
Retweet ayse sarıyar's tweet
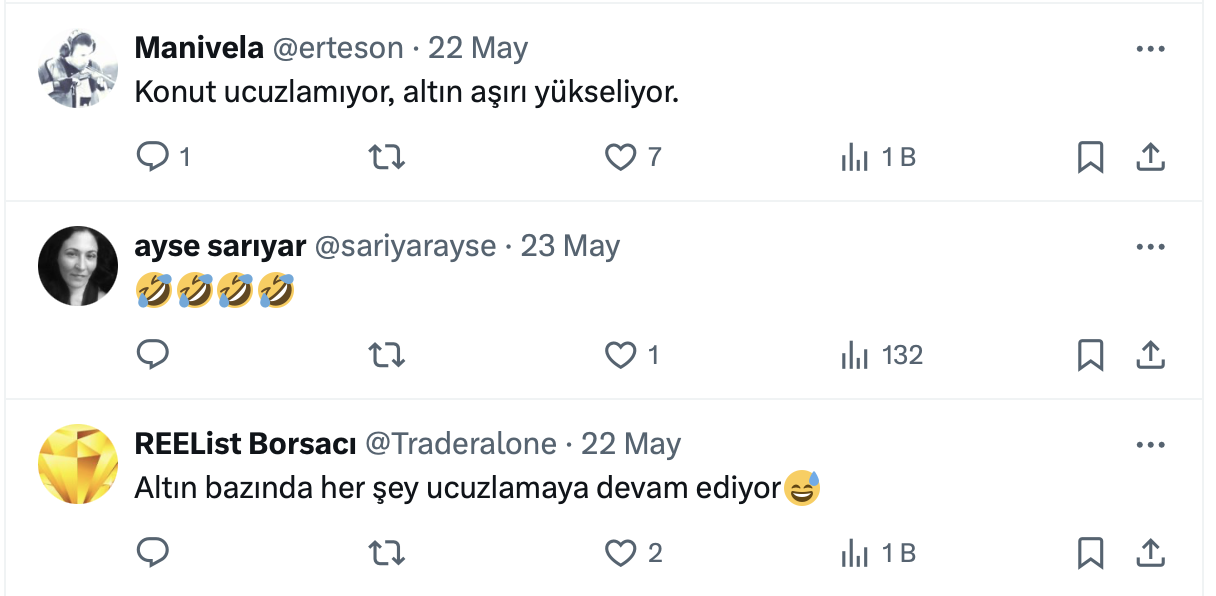[386, 355]
